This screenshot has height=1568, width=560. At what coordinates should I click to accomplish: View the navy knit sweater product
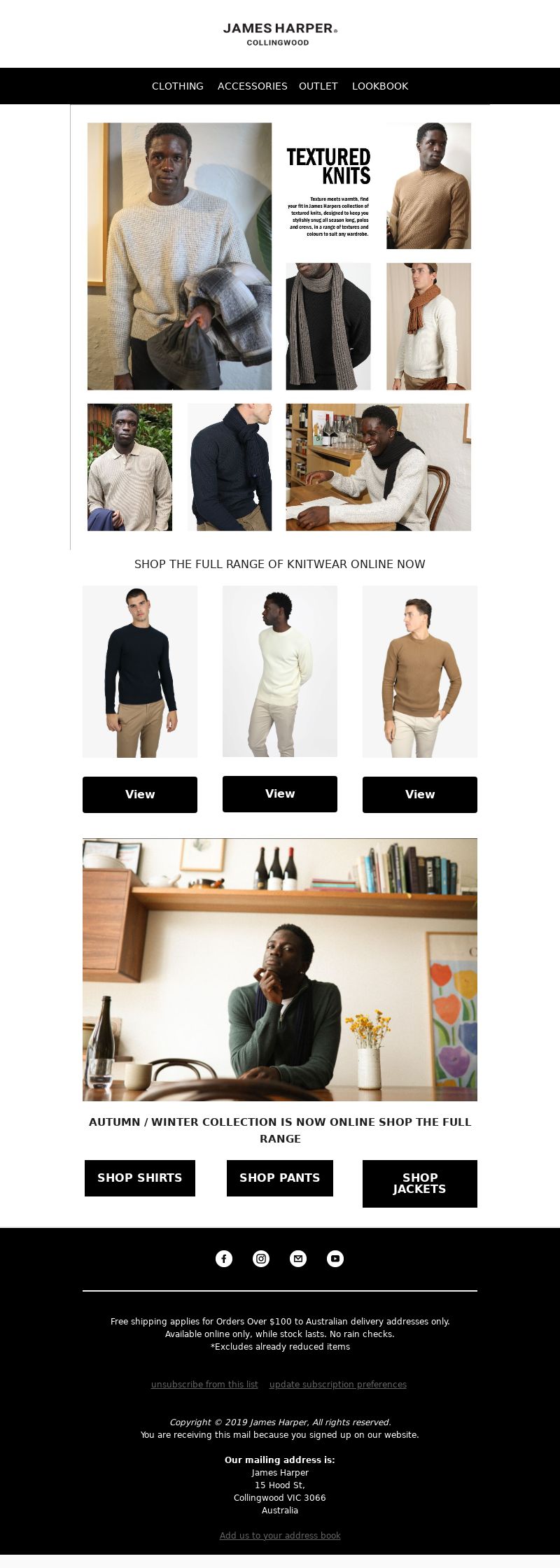pyautogui.click(x=140, y=794)
